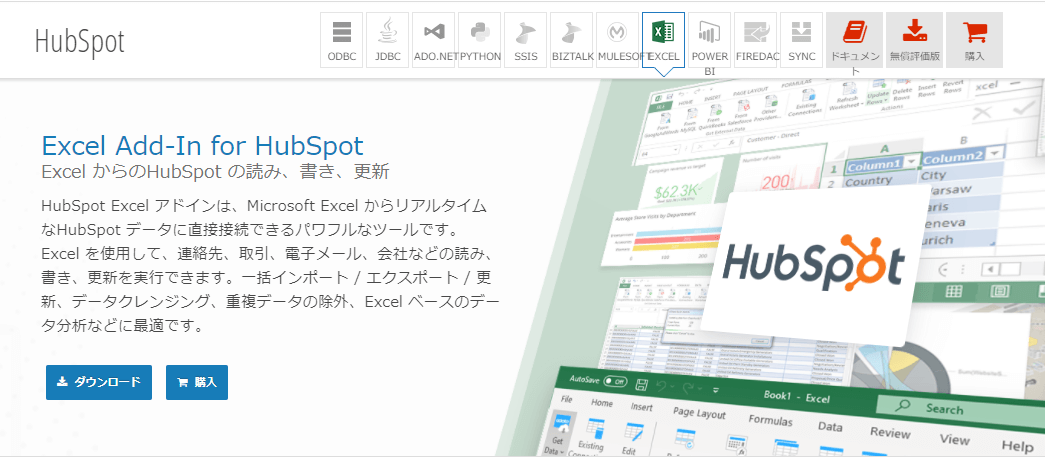Choose the Sync product icon

(x=802, y=40)
